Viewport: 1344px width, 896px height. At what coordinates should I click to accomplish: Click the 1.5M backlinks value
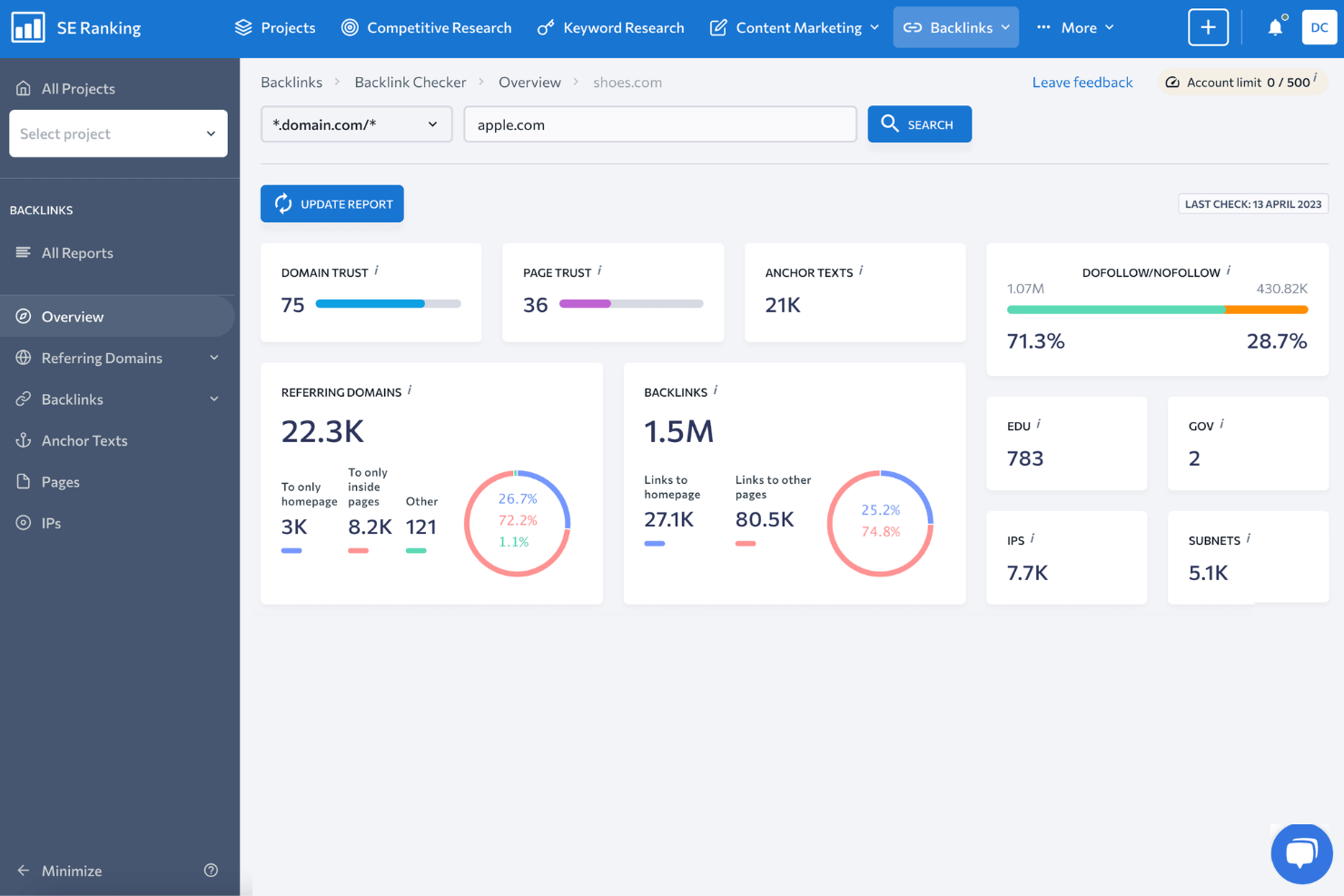[x=679, y=431]
